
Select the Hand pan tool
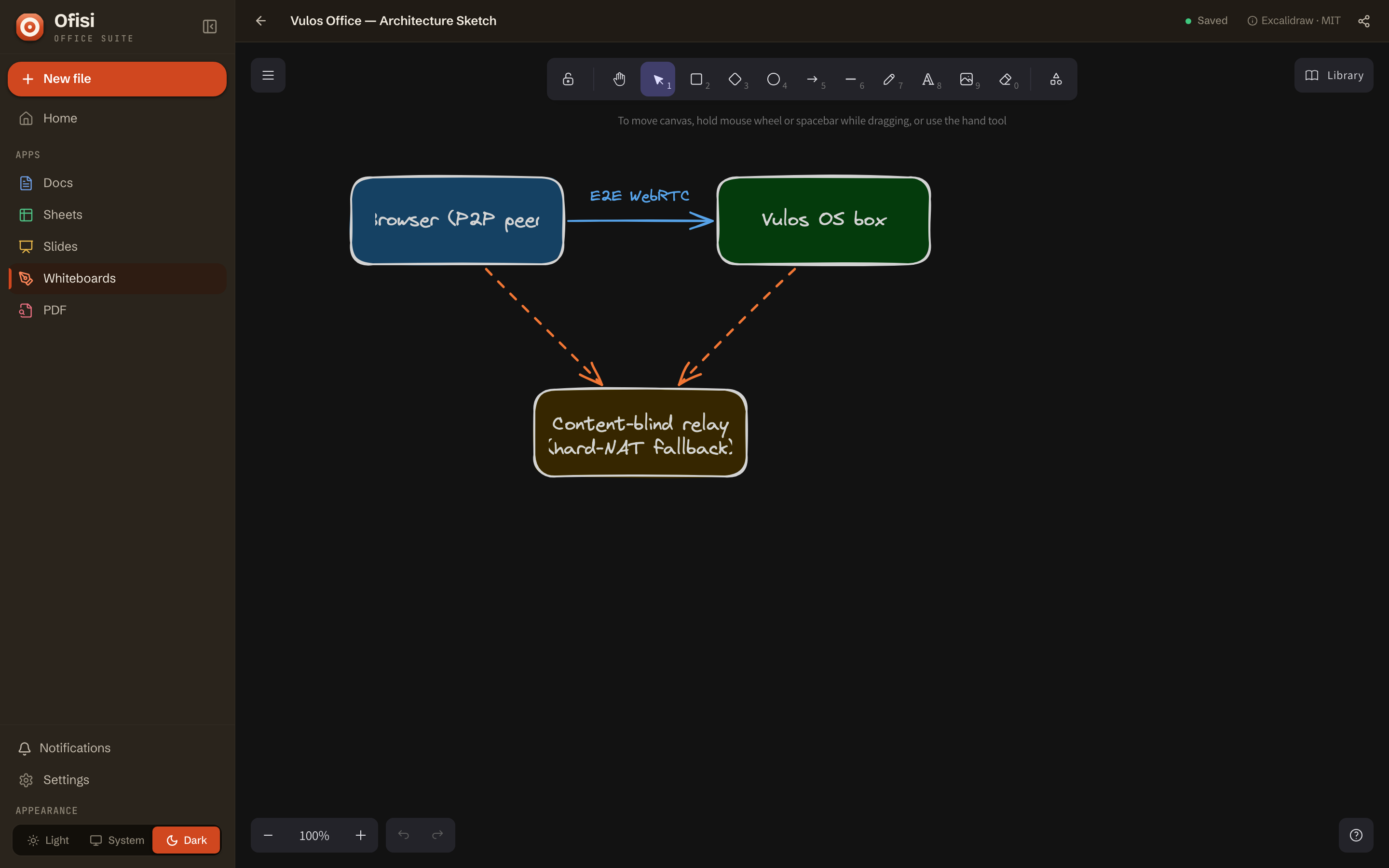(x=619, y=79)
